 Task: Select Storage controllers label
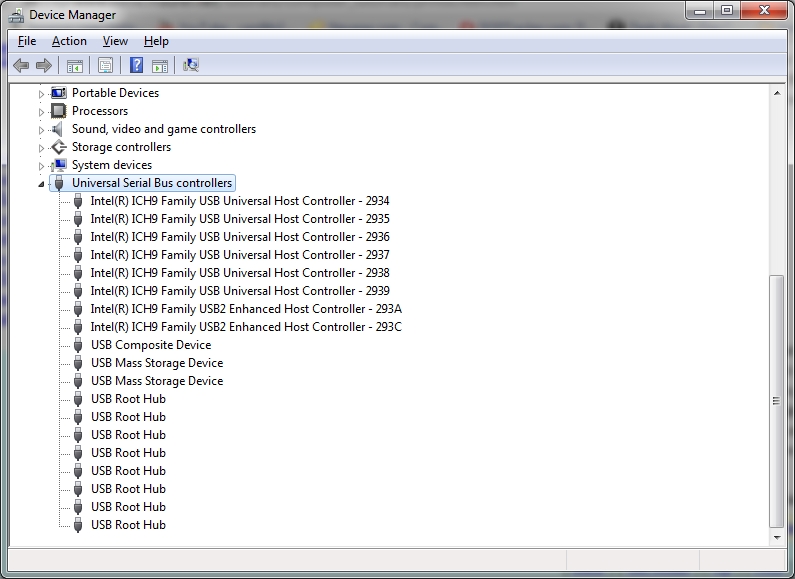(121, 147)
